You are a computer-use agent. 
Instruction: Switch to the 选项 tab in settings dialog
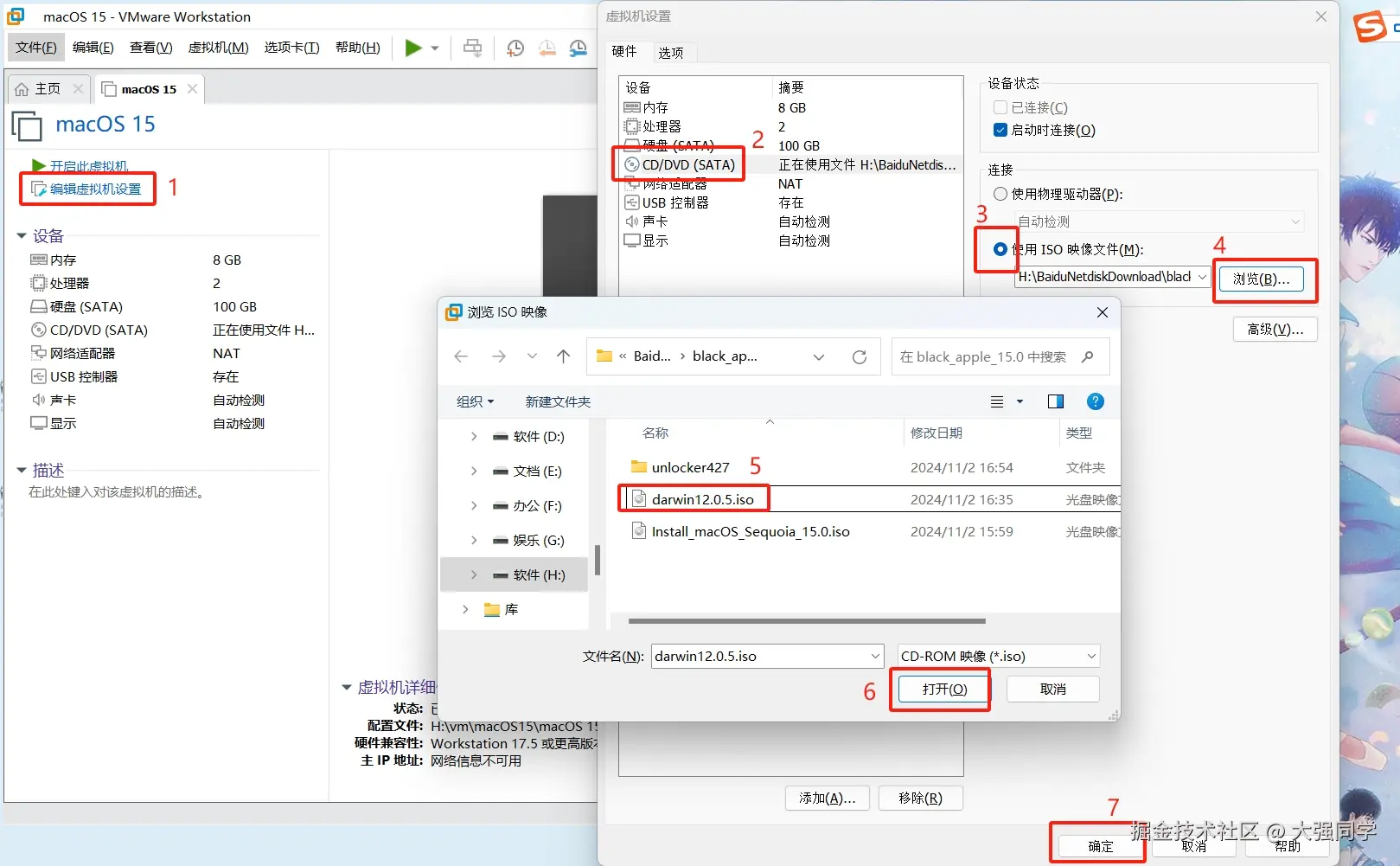pos(671,52)
